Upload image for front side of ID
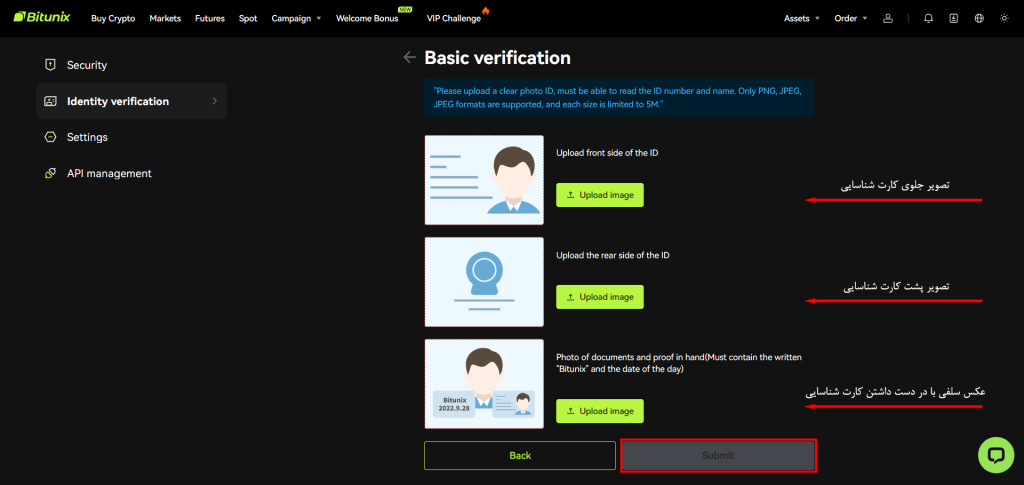 pos(600,195)
